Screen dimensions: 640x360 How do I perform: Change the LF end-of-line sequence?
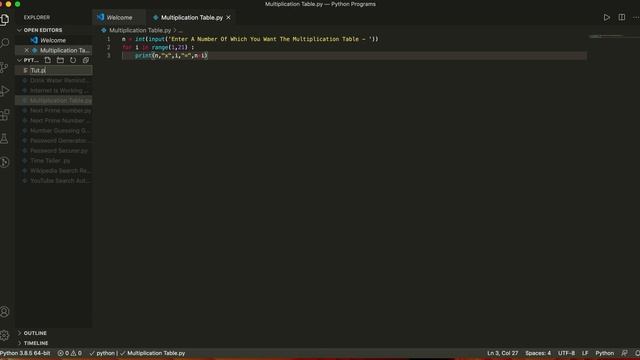(585, 353)
